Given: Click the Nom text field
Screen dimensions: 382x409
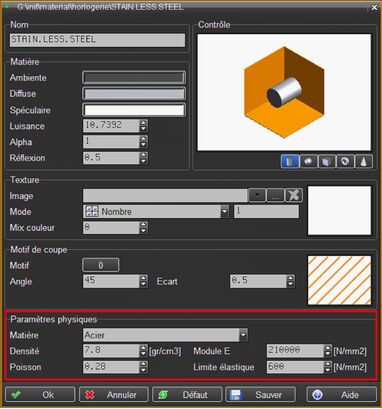Looking at the screenshot, I should point(97,40).
